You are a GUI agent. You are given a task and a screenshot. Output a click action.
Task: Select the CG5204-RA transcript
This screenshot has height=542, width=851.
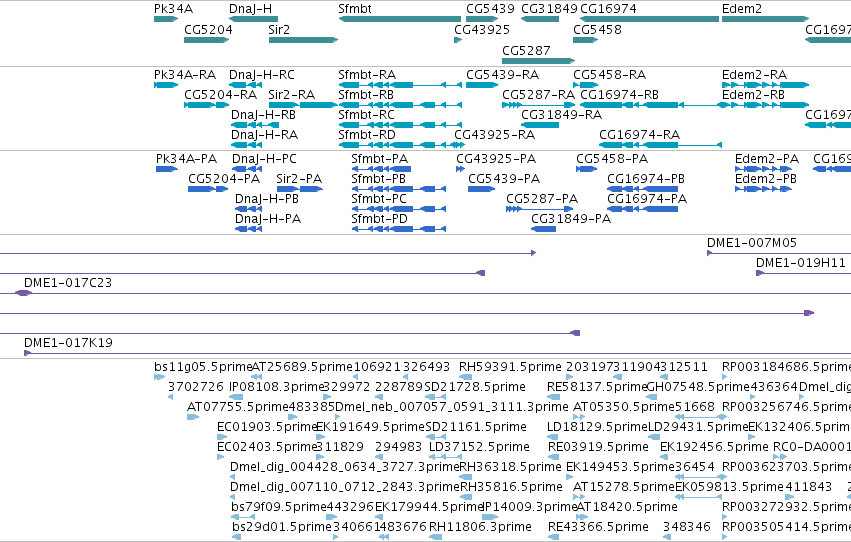point(206,105)
